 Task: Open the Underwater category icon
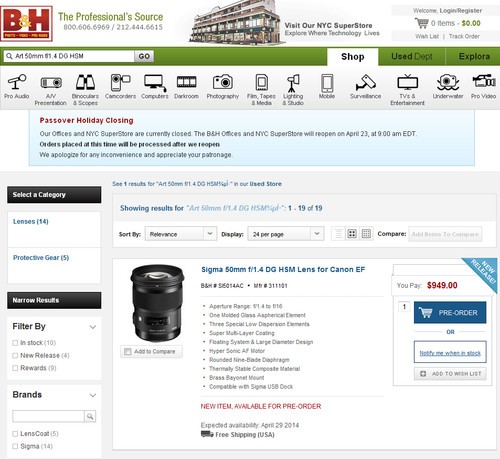448,82
